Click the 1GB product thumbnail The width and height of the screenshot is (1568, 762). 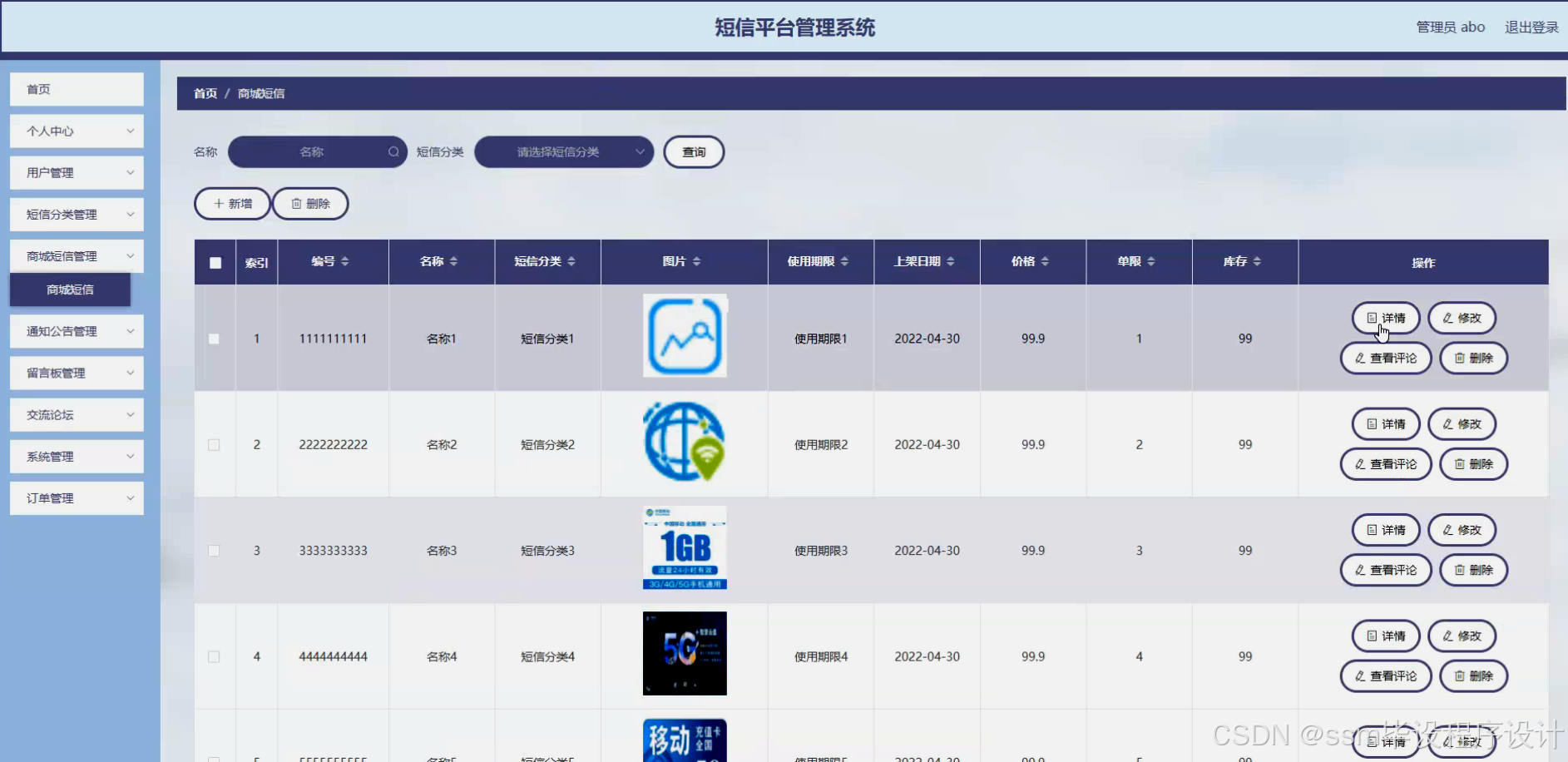pos(685,547)
